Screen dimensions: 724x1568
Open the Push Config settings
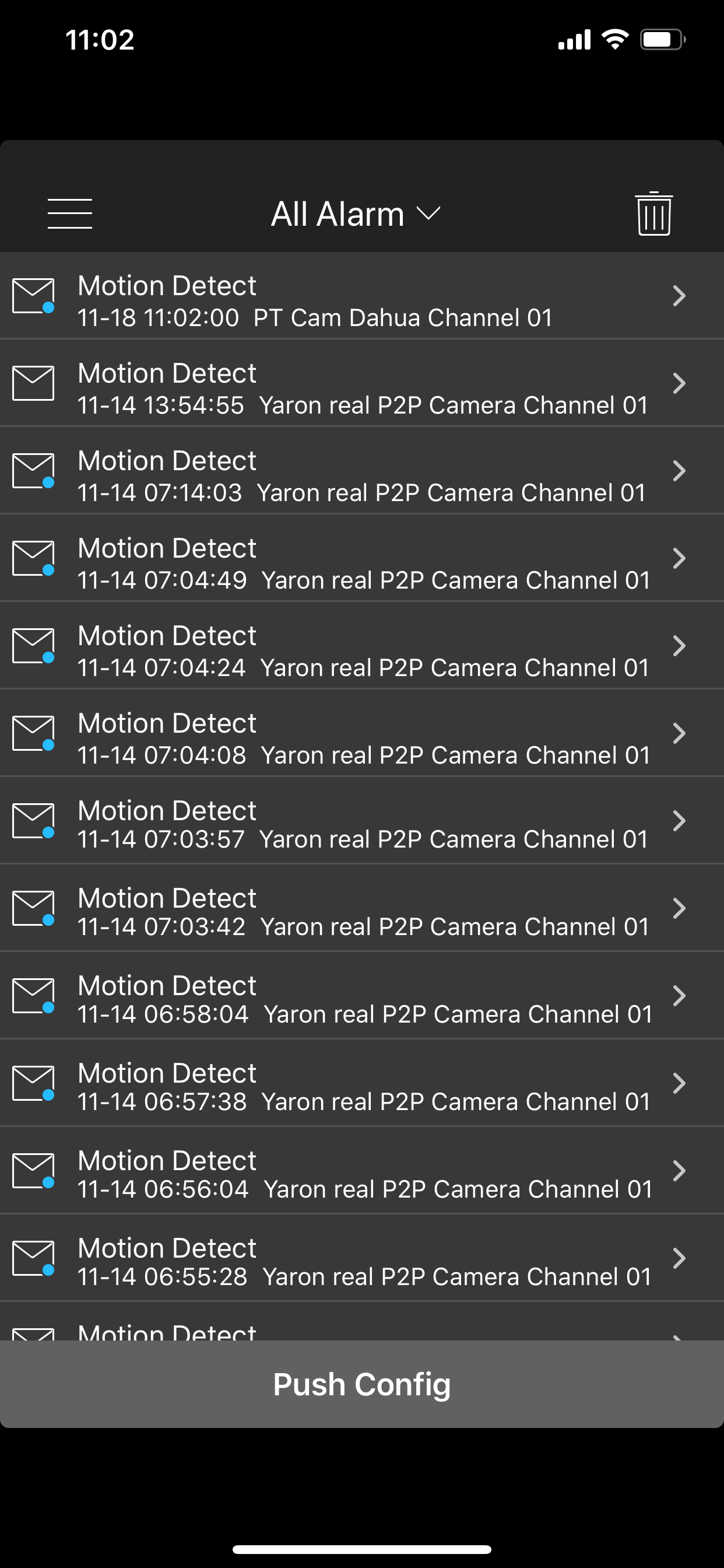coord(362,1384)
